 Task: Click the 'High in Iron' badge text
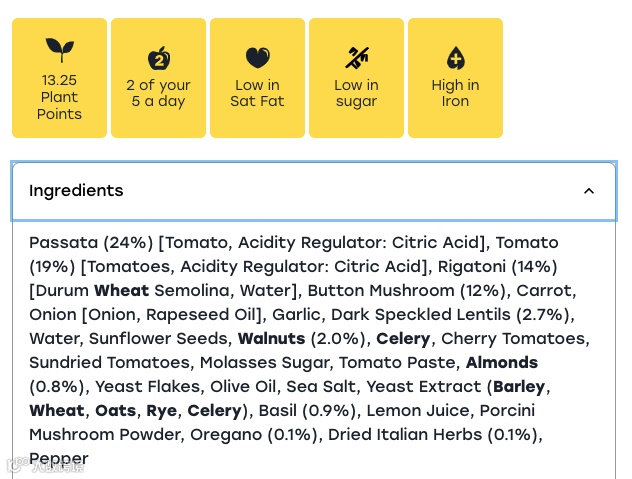[456, 93]
